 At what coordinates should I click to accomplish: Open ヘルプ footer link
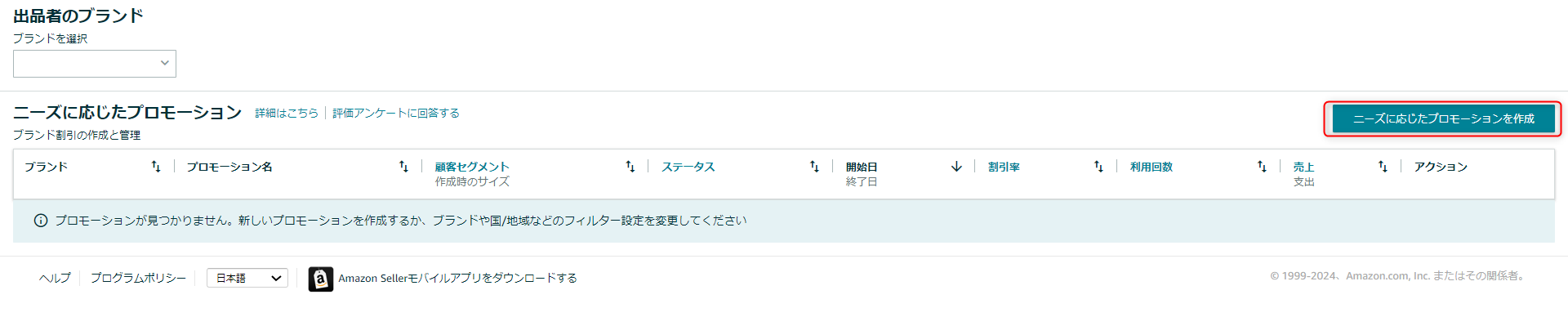[55, 279]
